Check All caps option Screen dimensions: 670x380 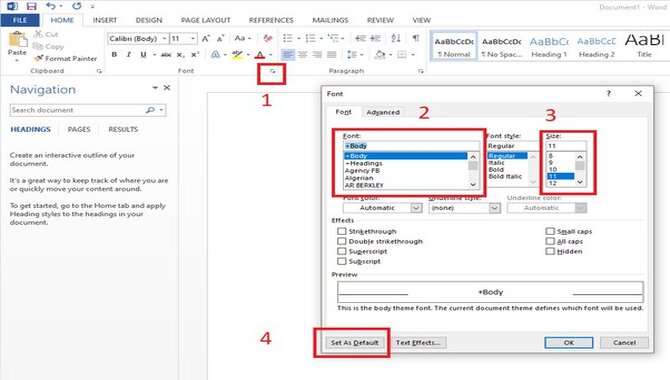pos(550,241)
